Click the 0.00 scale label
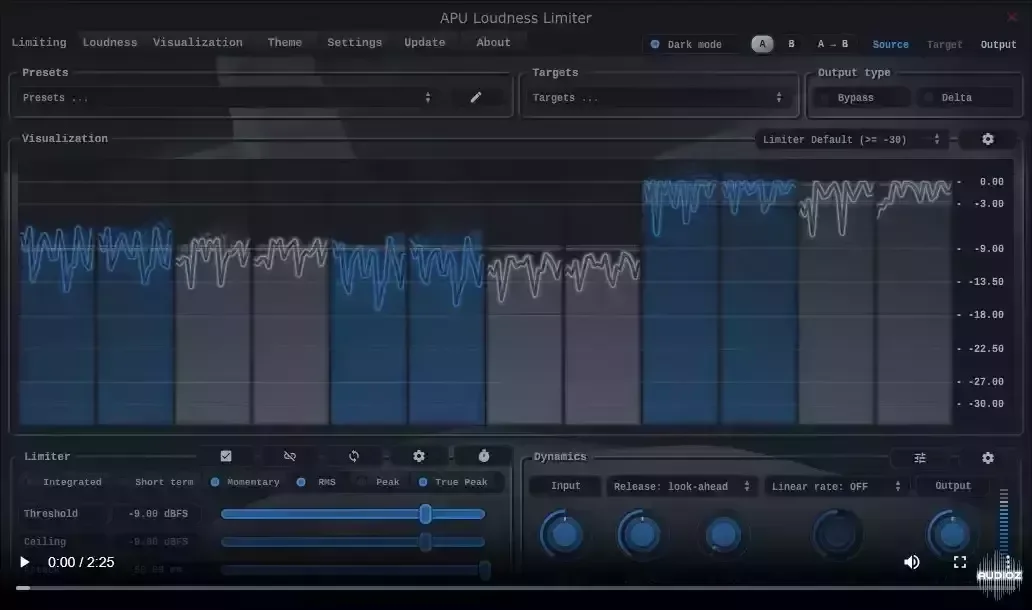Image resolution: width=1032 pixels, height=610 pixels. point(991,182)
